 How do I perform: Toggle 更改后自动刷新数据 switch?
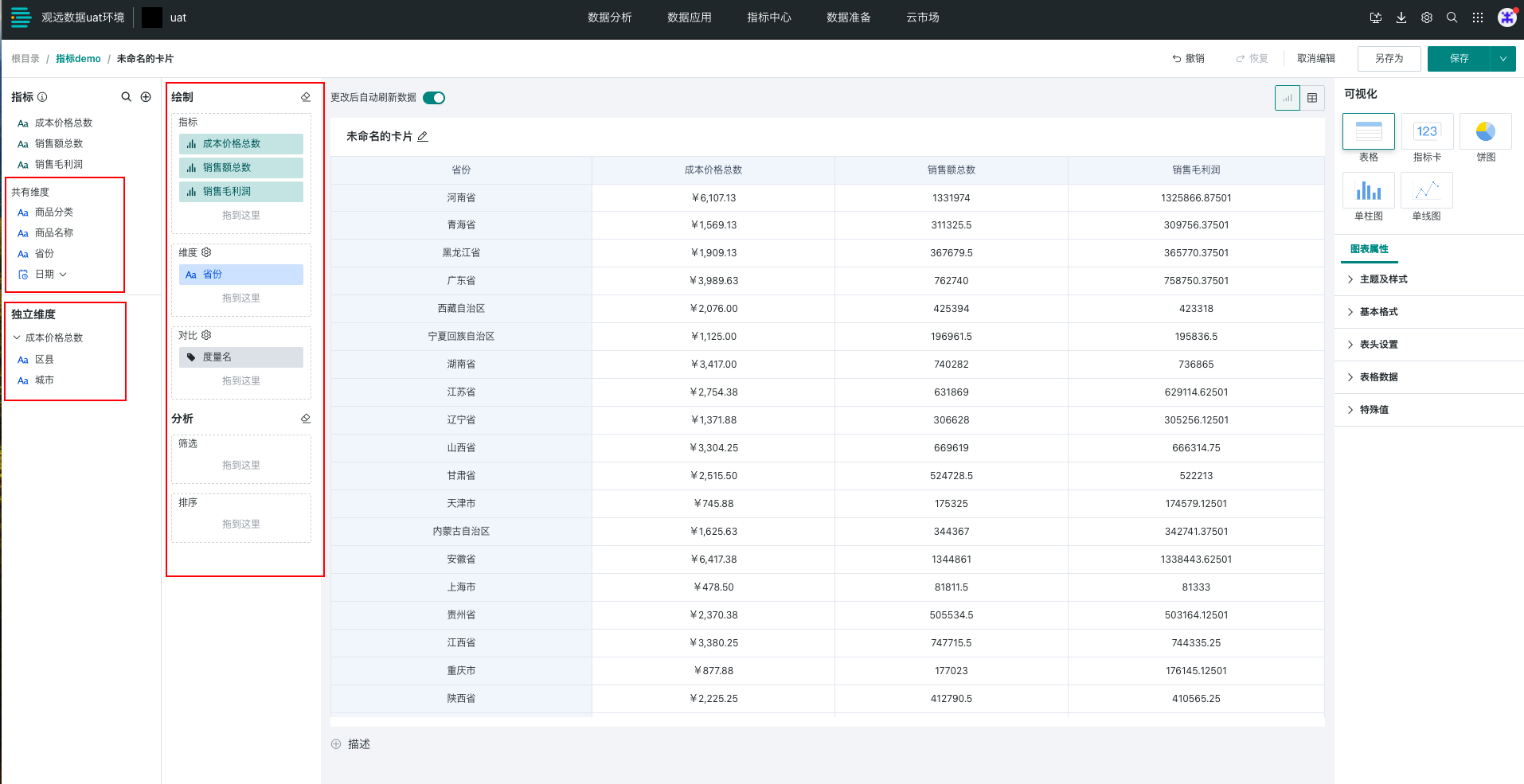(434, 98)
